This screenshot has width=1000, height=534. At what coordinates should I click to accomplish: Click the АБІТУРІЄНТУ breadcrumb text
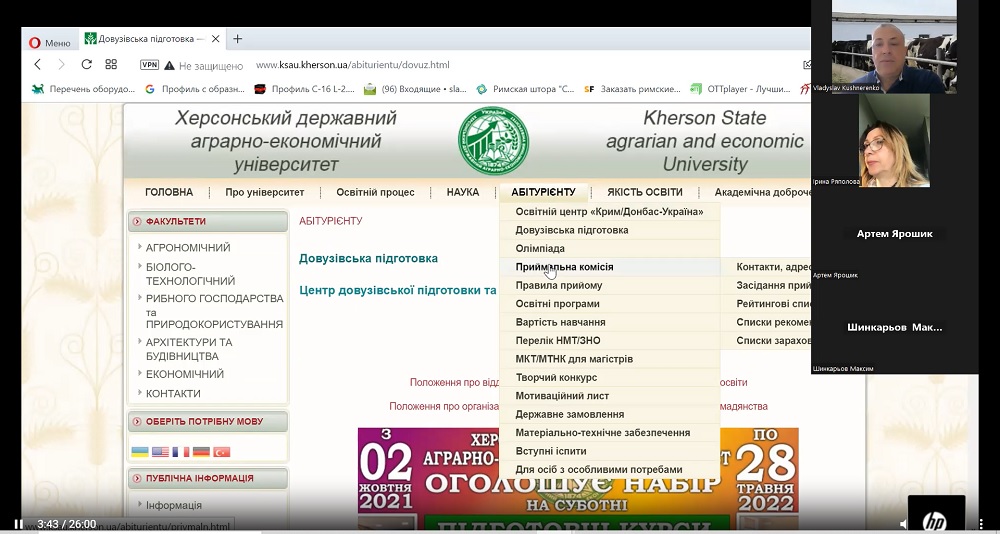(330, 221)
